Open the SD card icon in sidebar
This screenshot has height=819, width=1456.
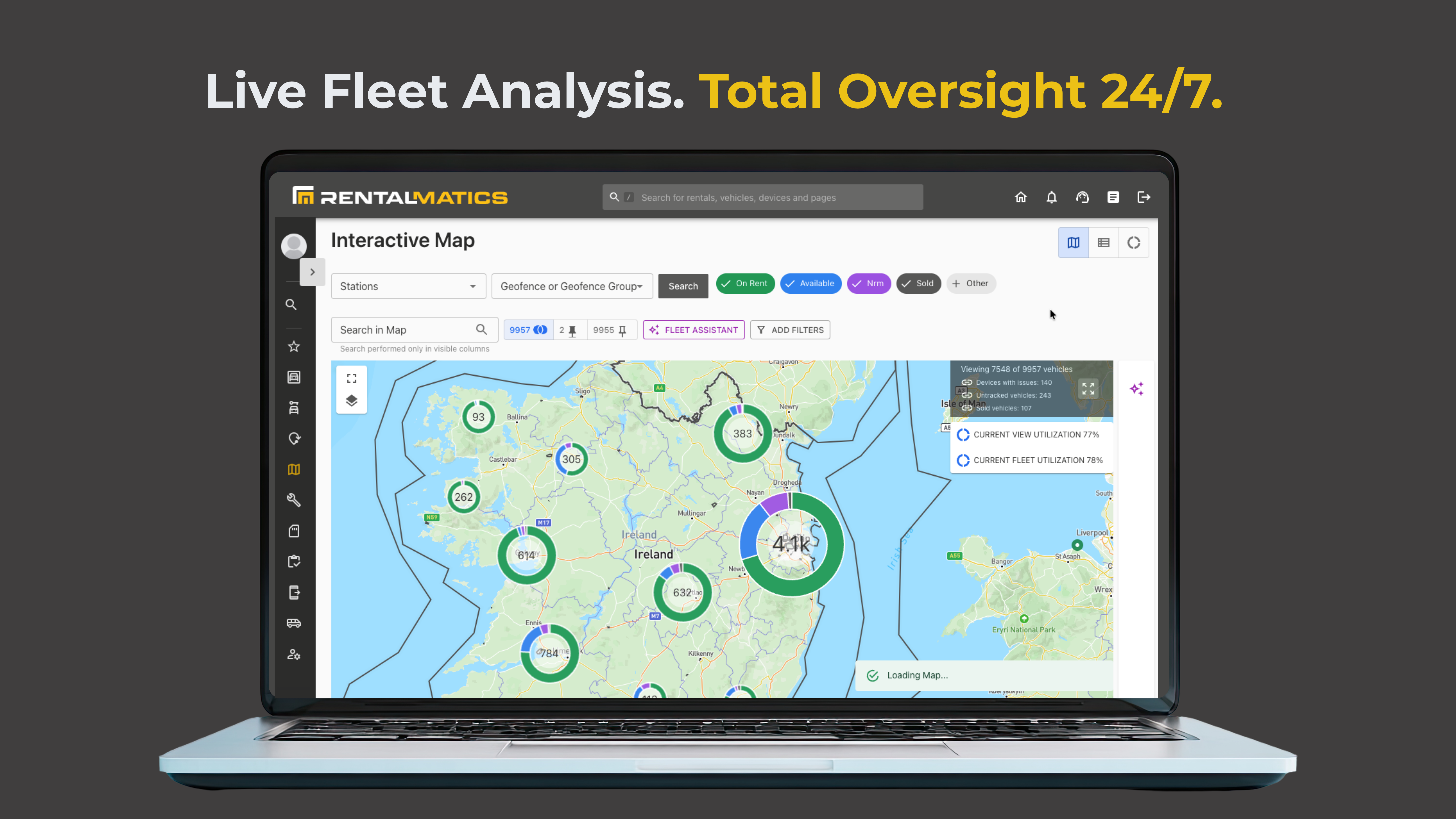point(294,531)
